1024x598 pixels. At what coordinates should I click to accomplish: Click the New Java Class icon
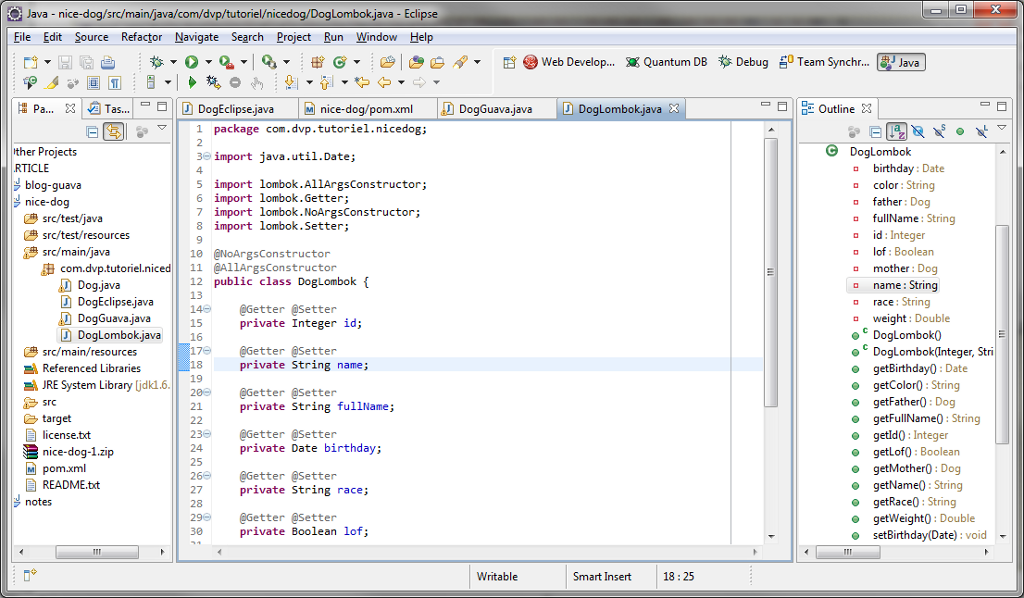point(340,62)
